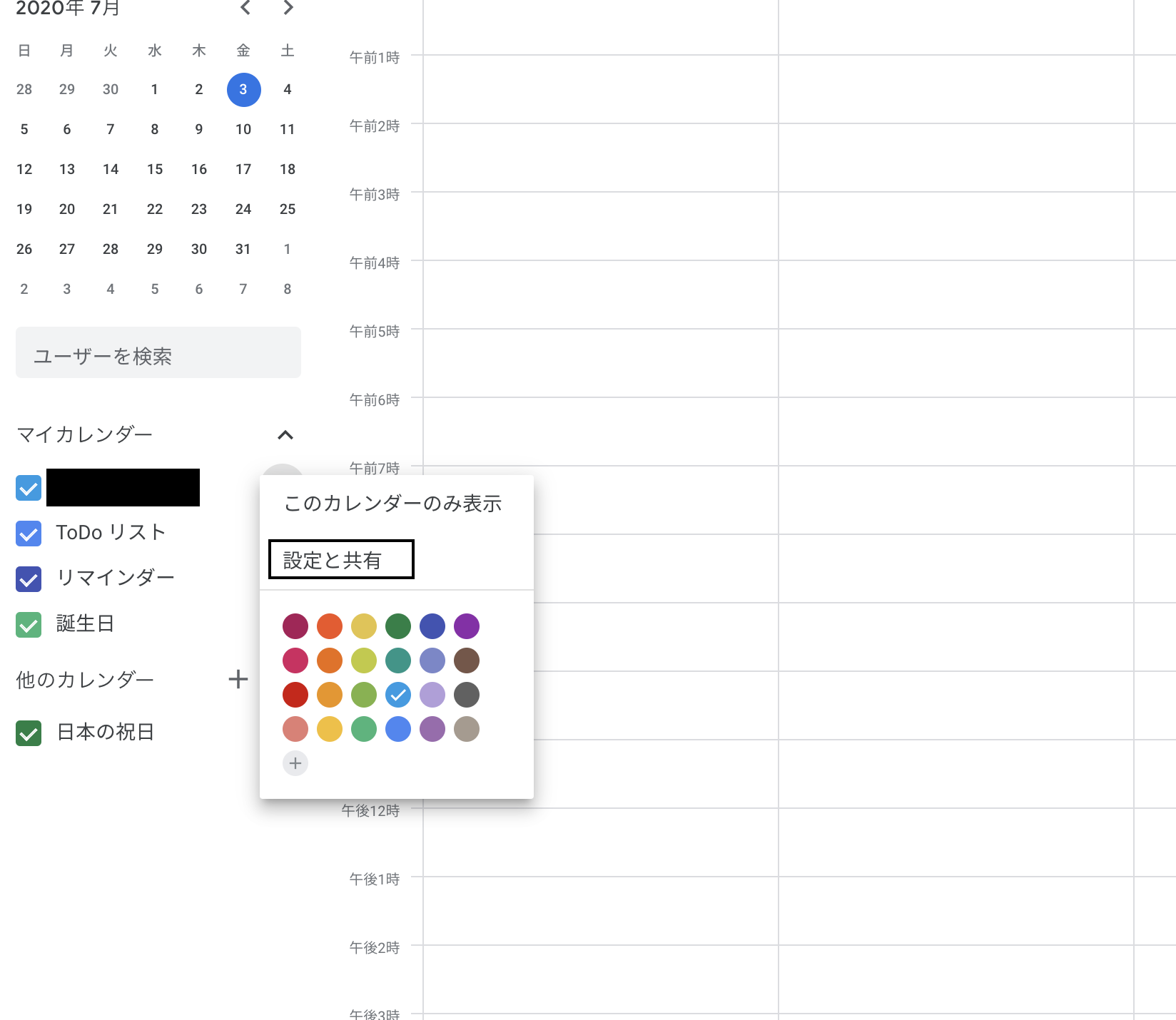Choose このカレンダーのみ表示 menu item

pos(397,504)
